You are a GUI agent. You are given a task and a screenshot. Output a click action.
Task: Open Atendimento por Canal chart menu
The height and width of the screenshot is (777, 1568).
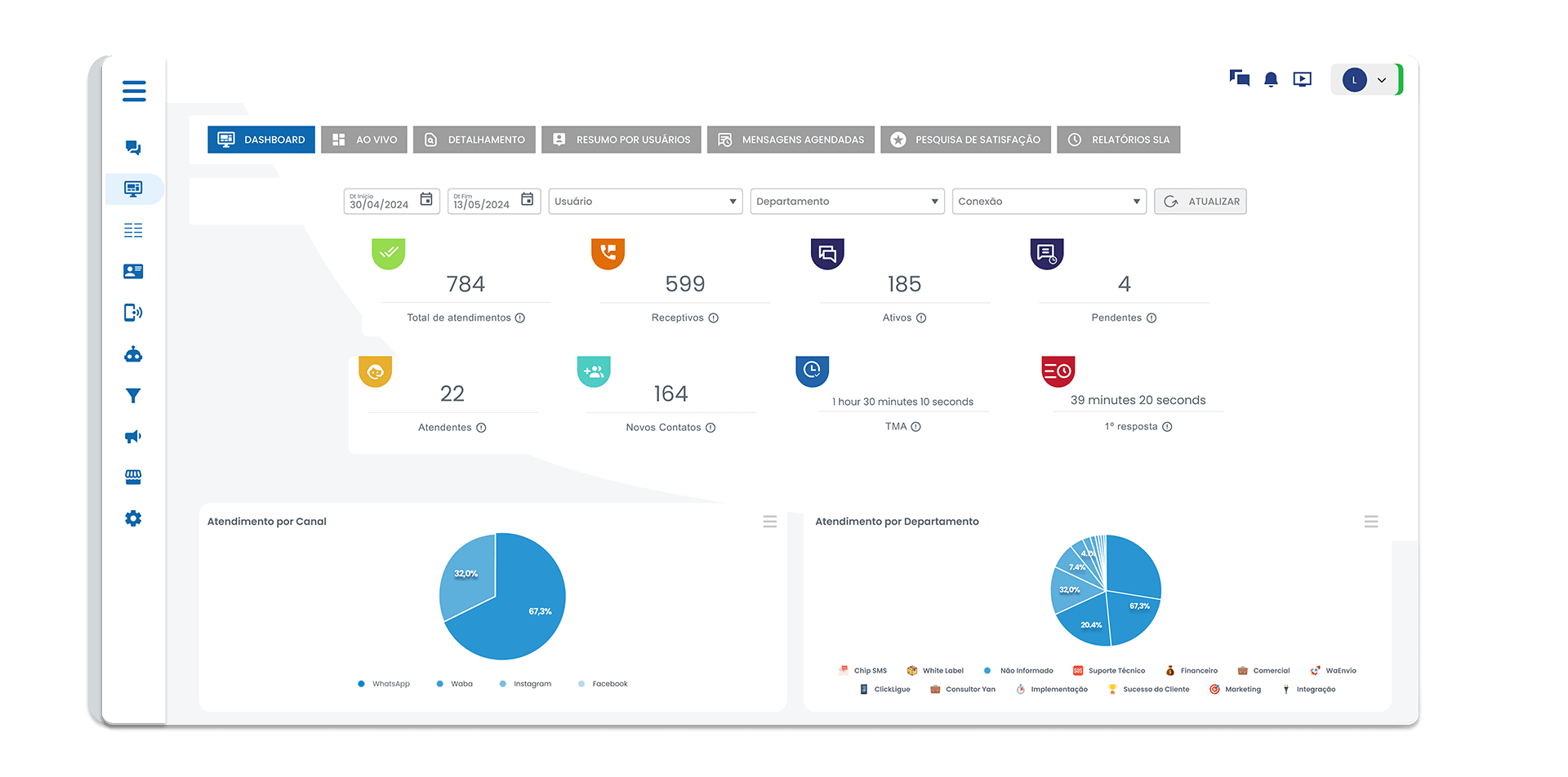click(x=770, y=522)
